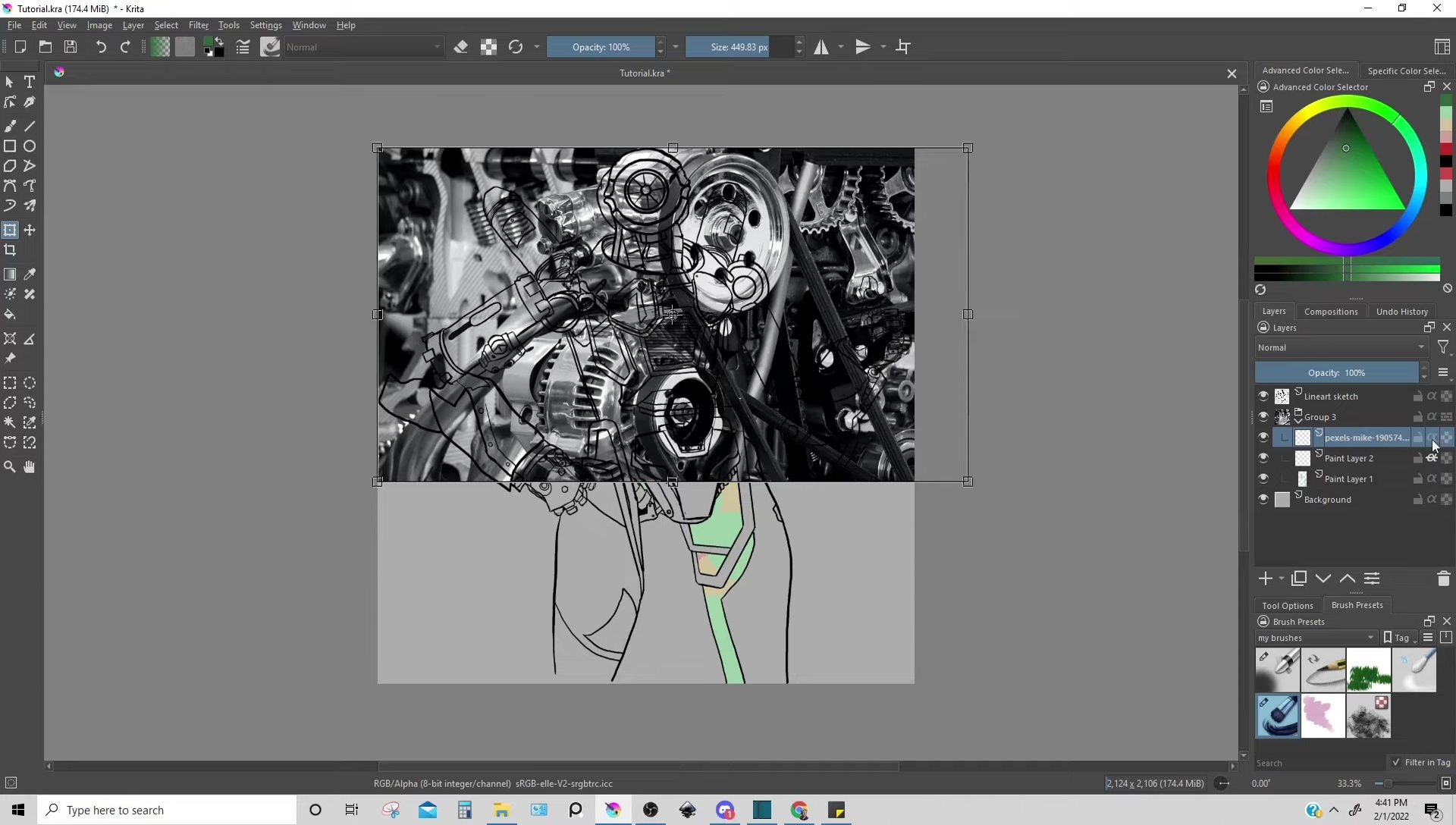
Task: Move the layer down in stack
Action: (1323, 579)
